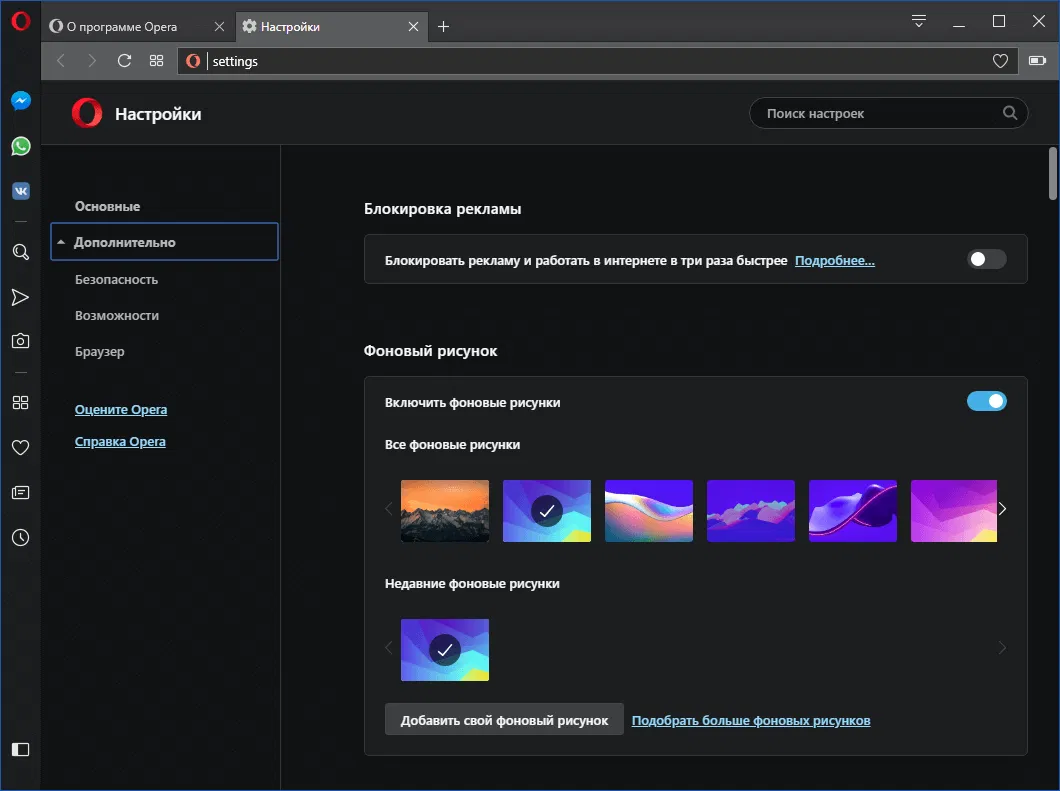Open VK messenger in the sidebar

pyautogui.click(x=20, y=191)
